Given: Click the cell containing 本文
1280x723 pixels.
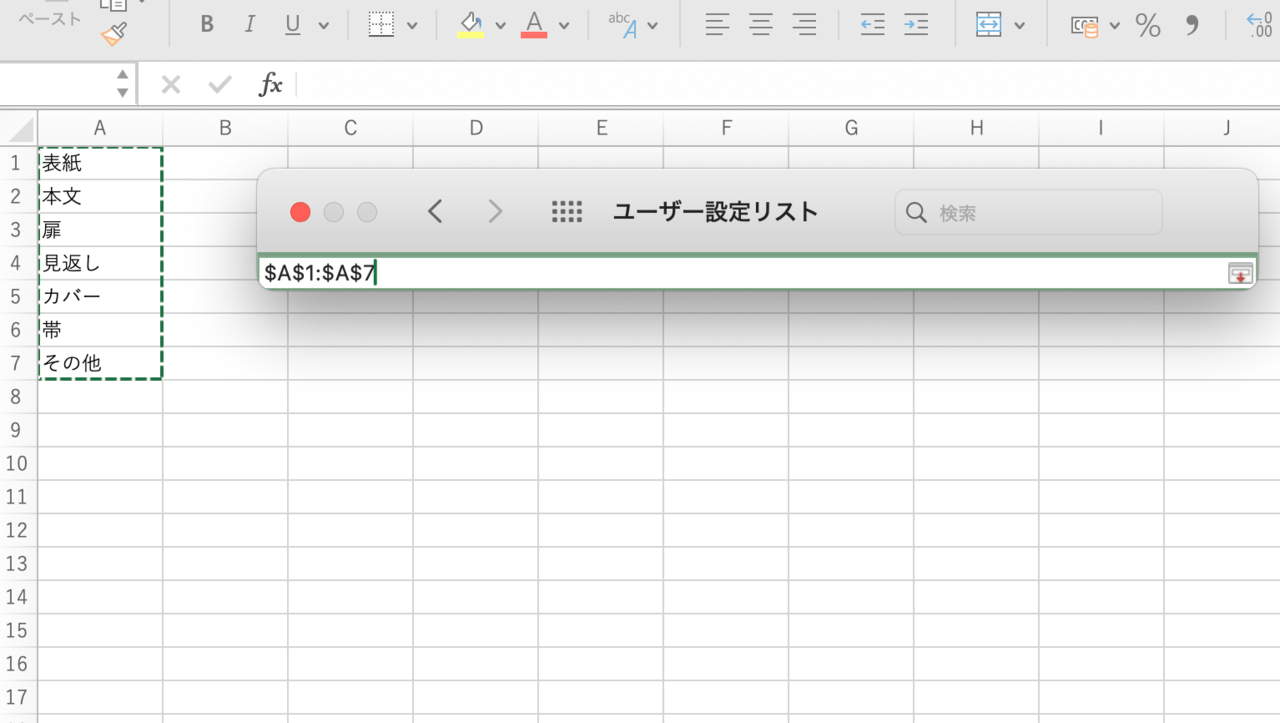Looking at the screenshot, I should point(100,196).
